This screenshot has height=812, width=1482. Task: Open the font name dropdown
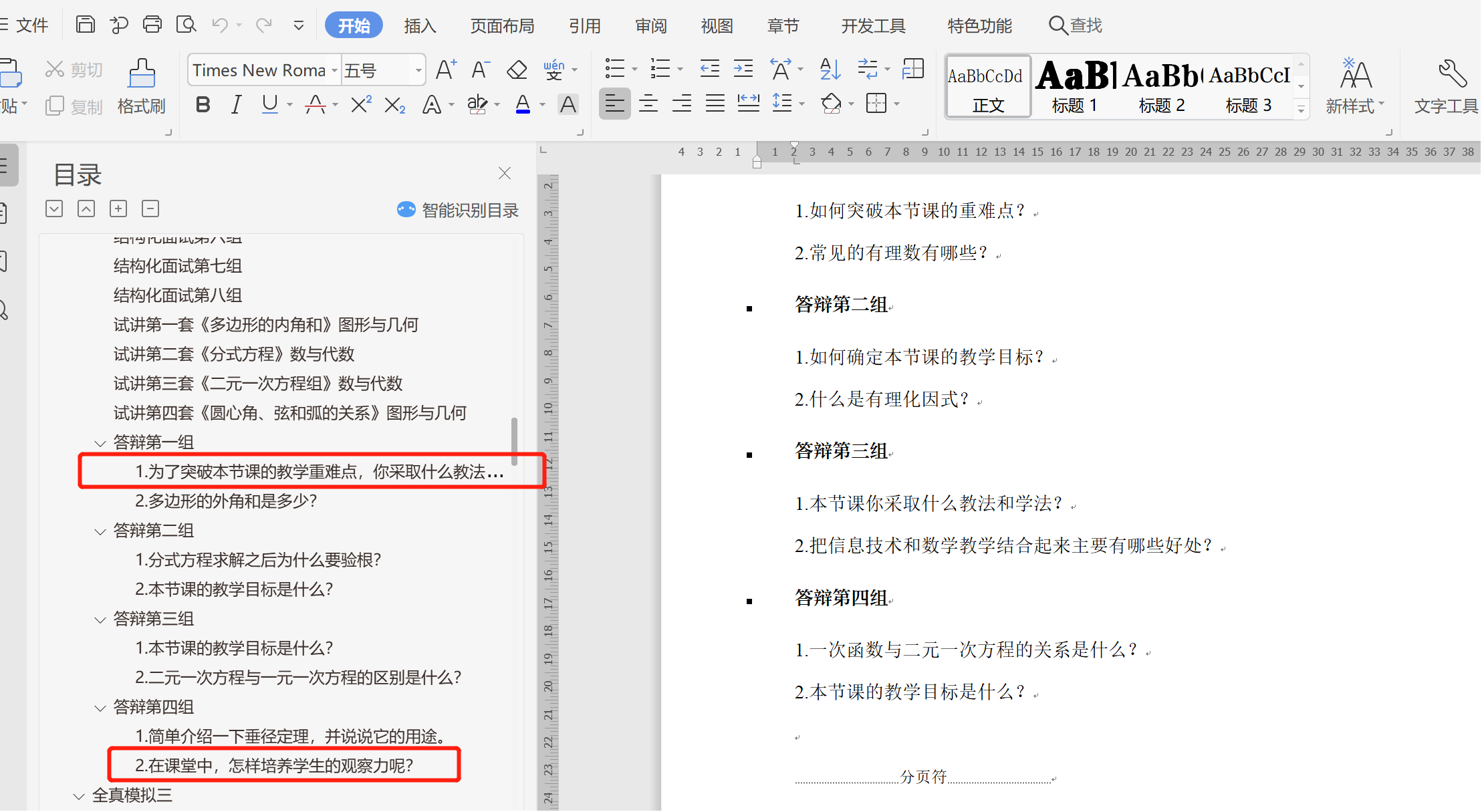tap(334, 70)
